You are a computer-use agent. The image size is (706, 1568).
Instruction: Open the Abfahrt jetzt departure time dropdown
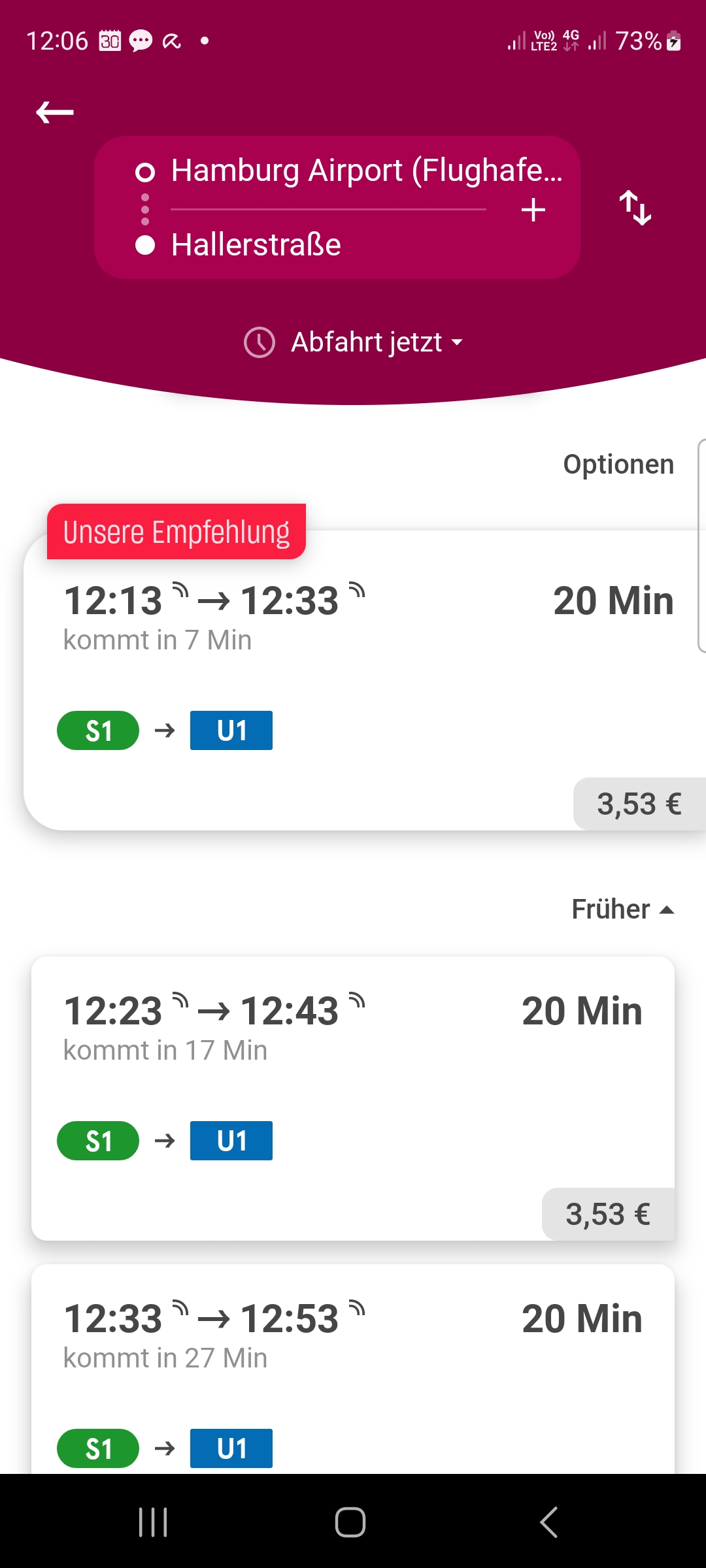coord(376,342)
